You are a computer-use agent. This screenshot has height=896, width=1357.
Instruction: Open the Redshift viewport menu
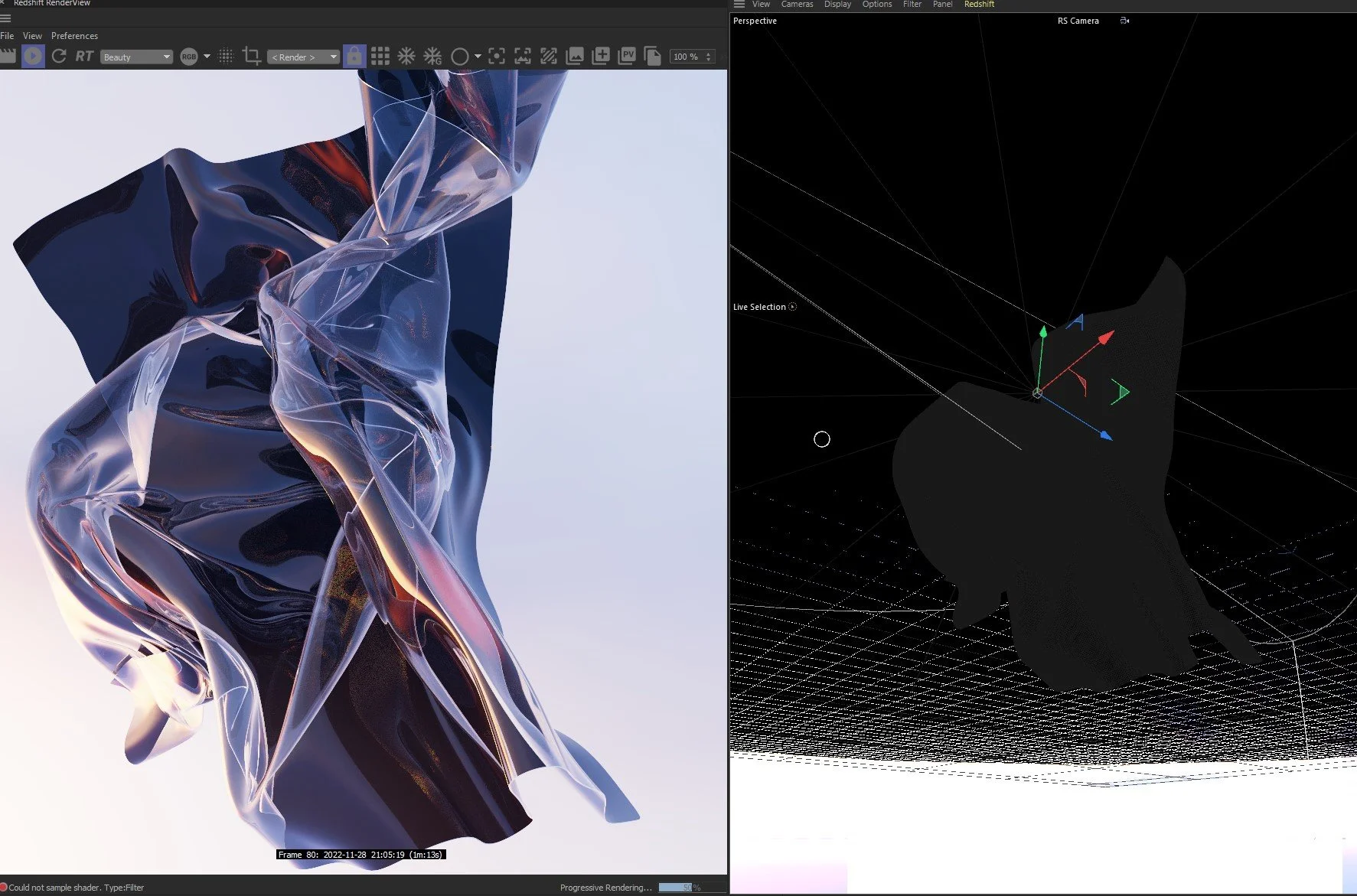(979, 5)
